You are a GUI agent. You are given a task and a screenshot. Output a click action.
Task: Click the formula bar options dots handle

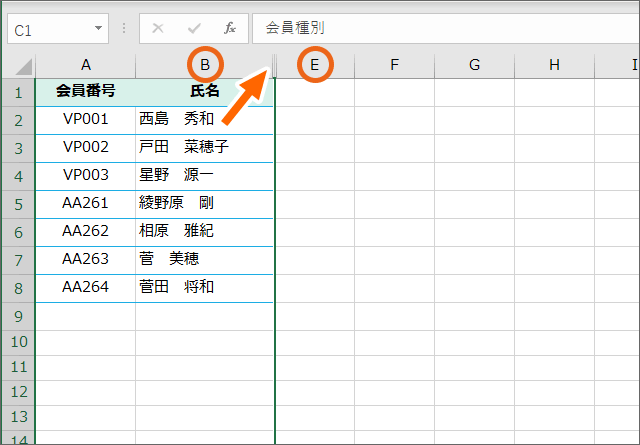124,28
